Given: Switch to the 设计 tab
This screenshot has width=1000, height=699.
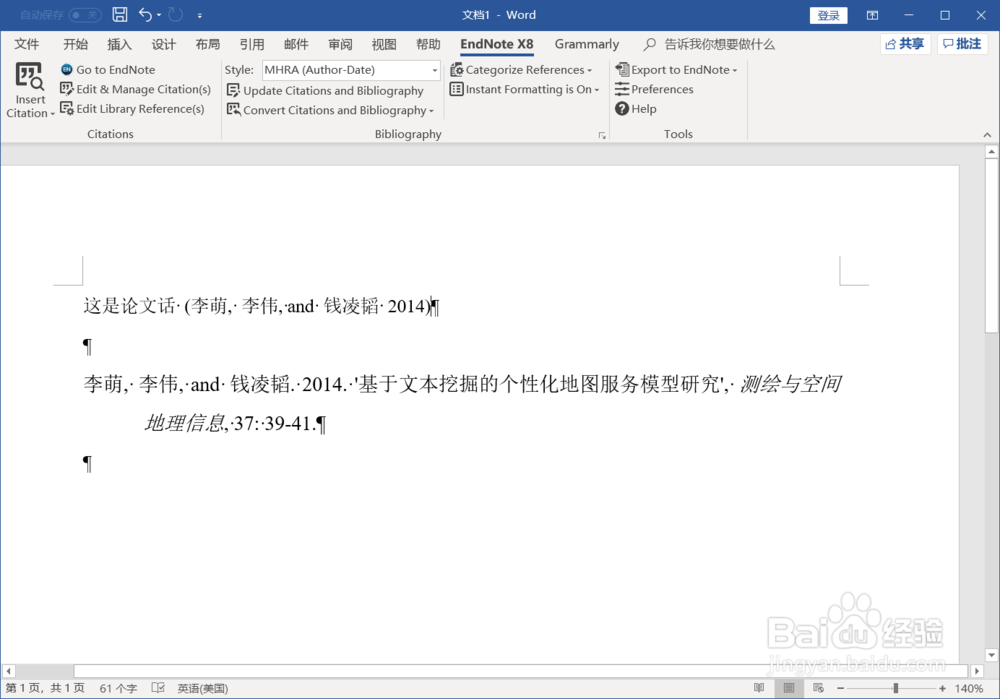Looking at the screenshot, I should tap(163, 44).
